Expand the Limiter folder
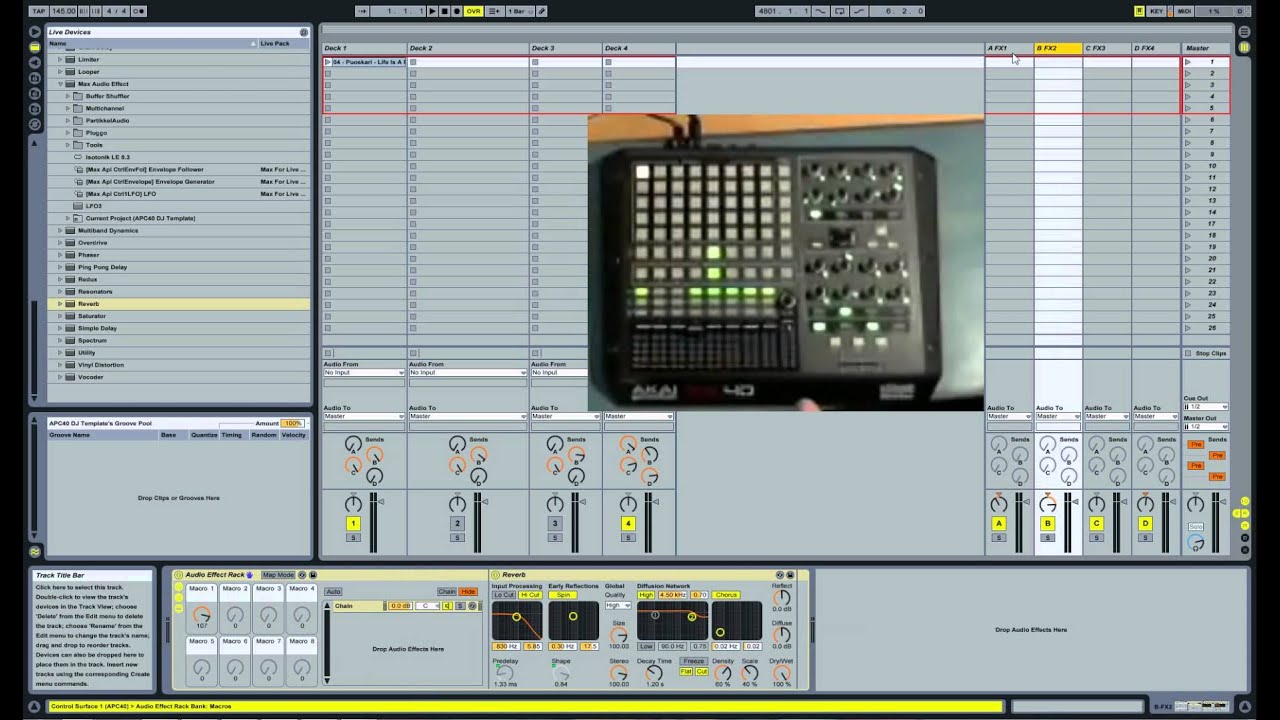The image size is (1280, 720). tap(60, 60)
